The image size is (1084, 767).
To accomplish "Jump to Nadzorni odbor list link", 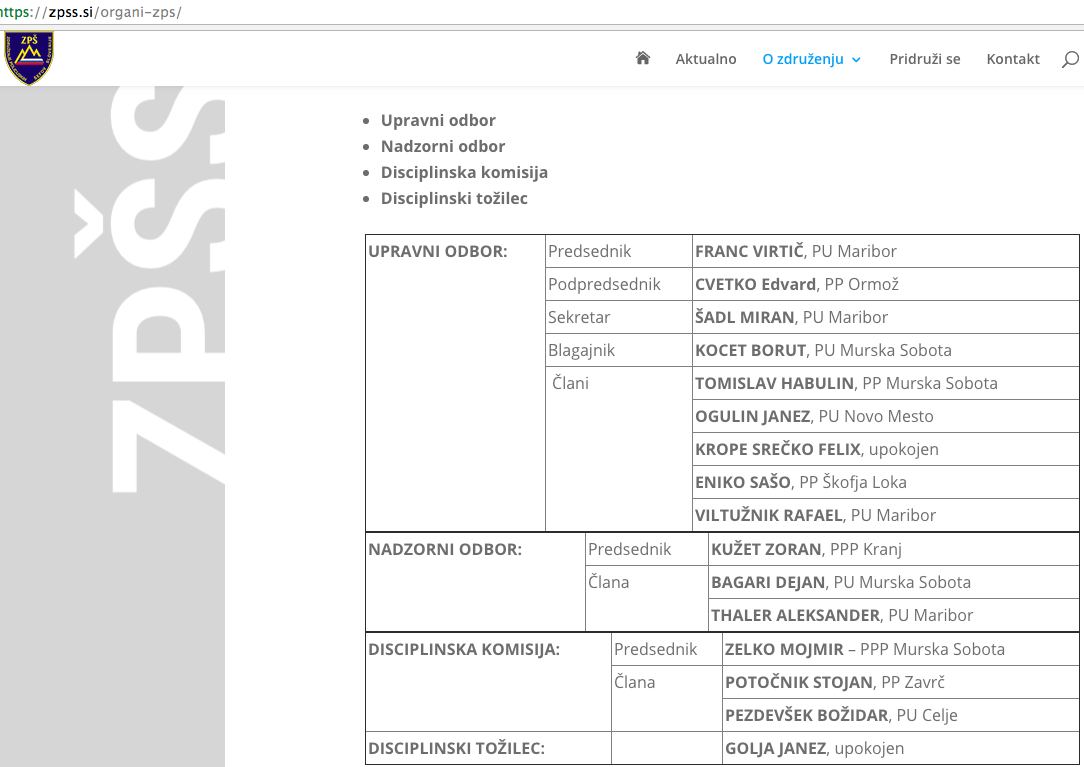I will [x=443, y=147].
